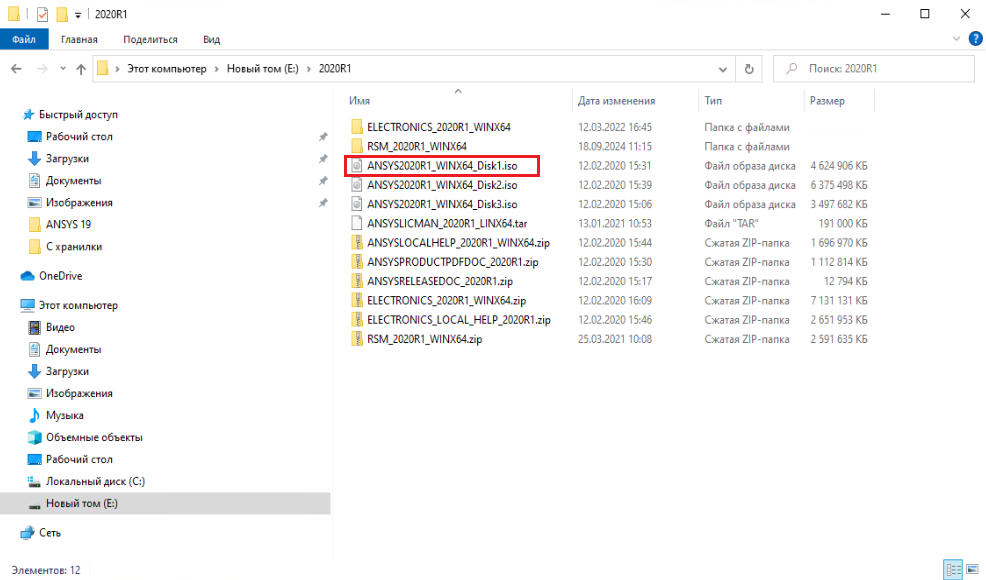The width and height of the screenshot is (986, 580).
Task: Open Музыка in navigation pane
Action: [x=64, y=415]
